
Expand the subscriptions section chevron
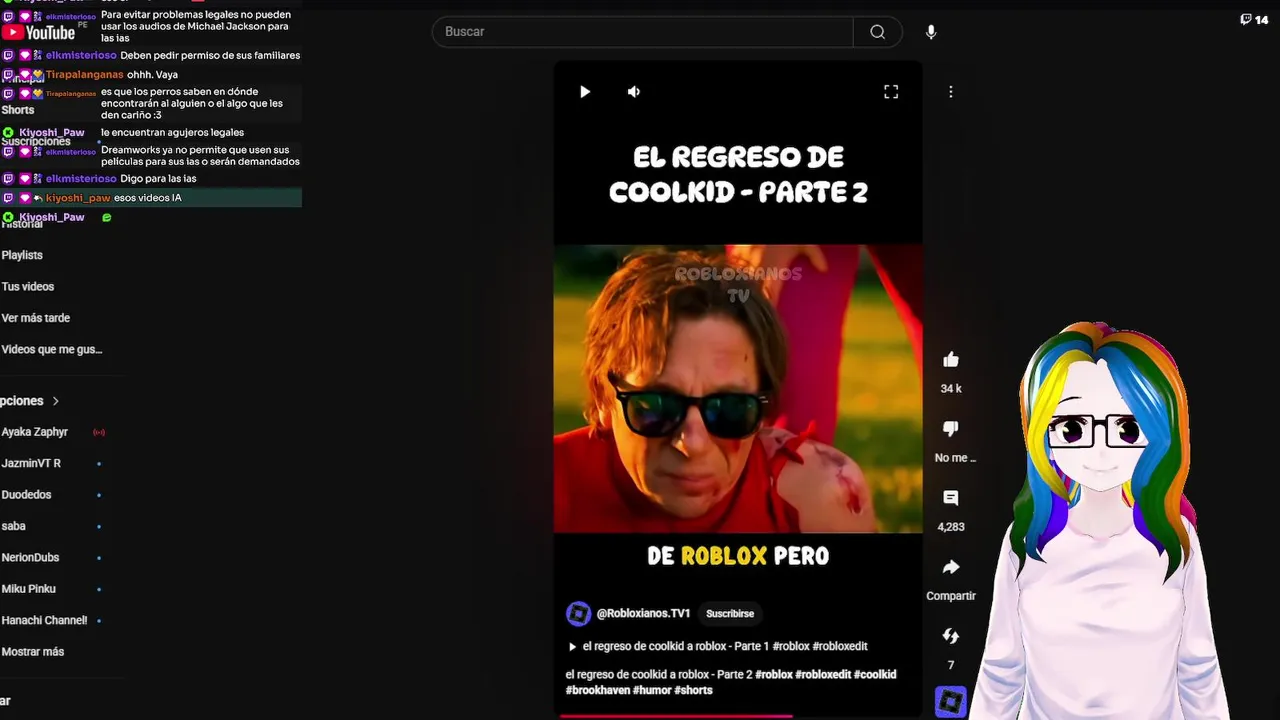[x=56, y=401]
